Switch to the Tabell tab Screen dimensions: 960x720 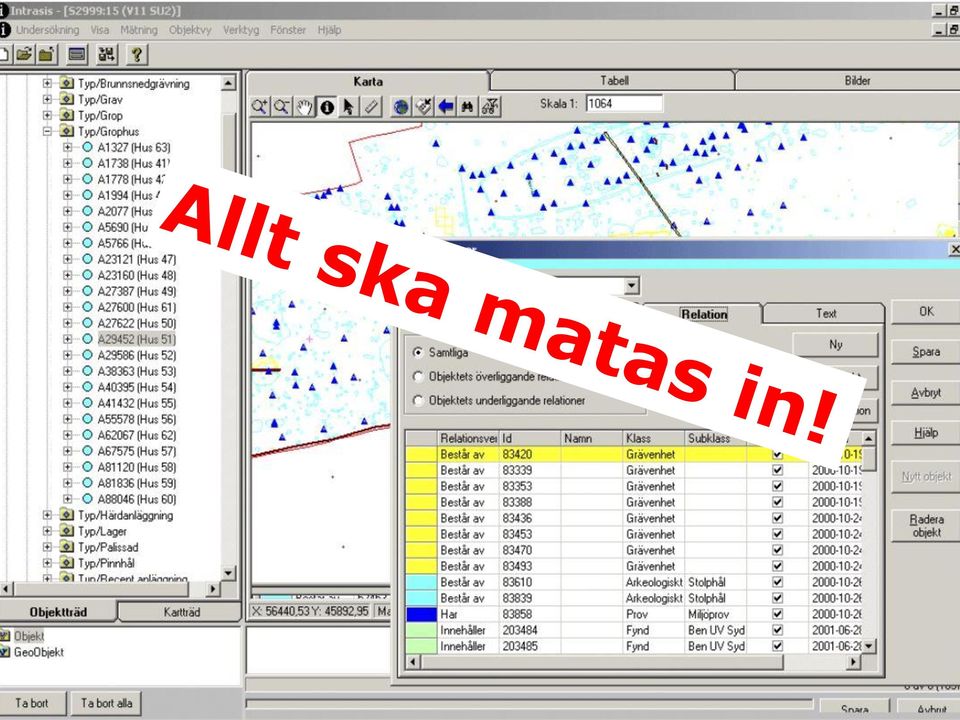click(613, 80)
